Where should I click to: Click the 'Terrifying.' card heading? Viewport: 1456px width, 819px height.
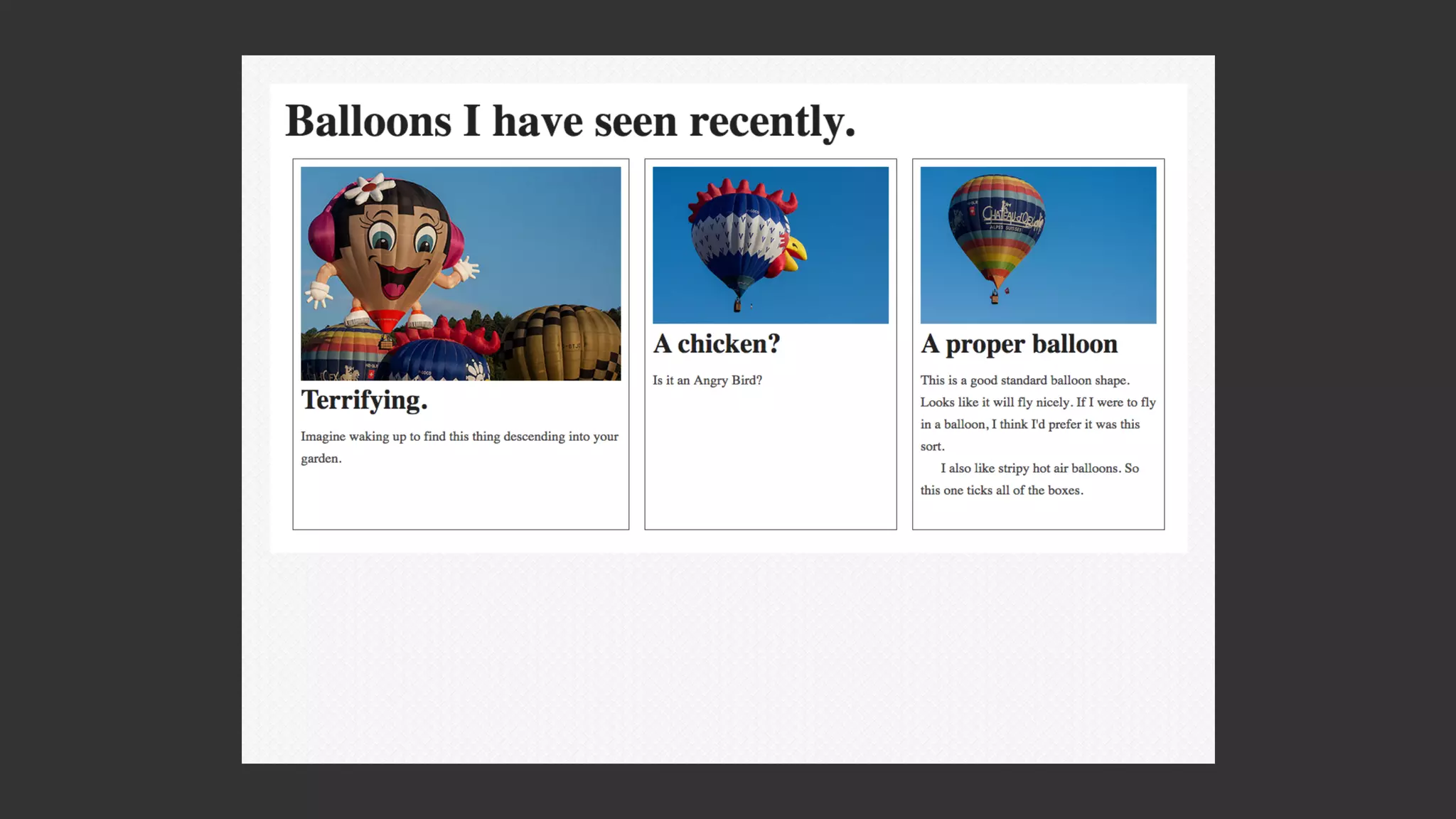(364, 400)
